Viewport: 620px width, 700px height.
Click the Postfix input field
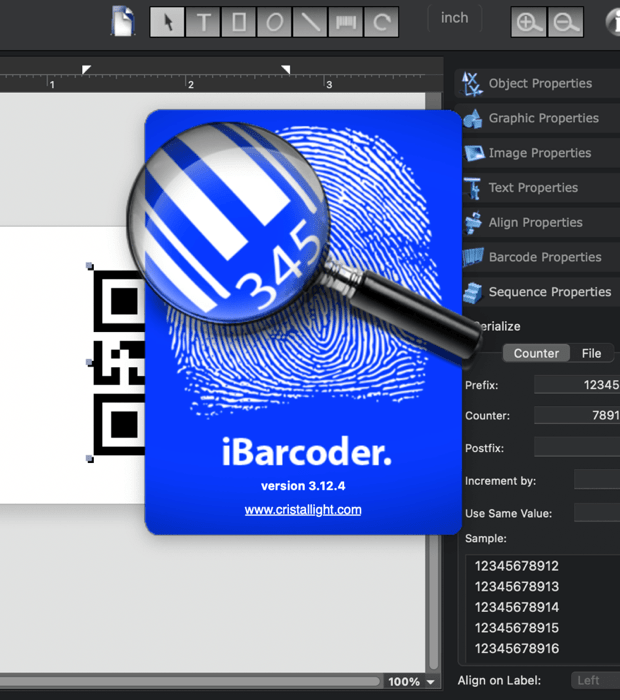click(x=577, y=447)
